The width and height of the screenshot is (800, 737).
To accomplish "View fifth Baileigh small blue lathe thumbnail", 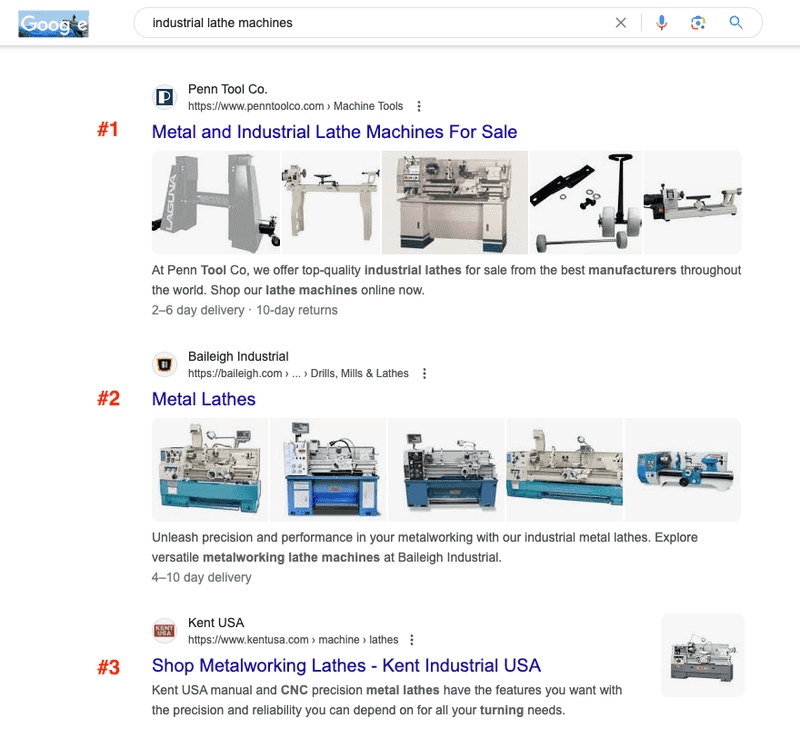I will point(683,470).
